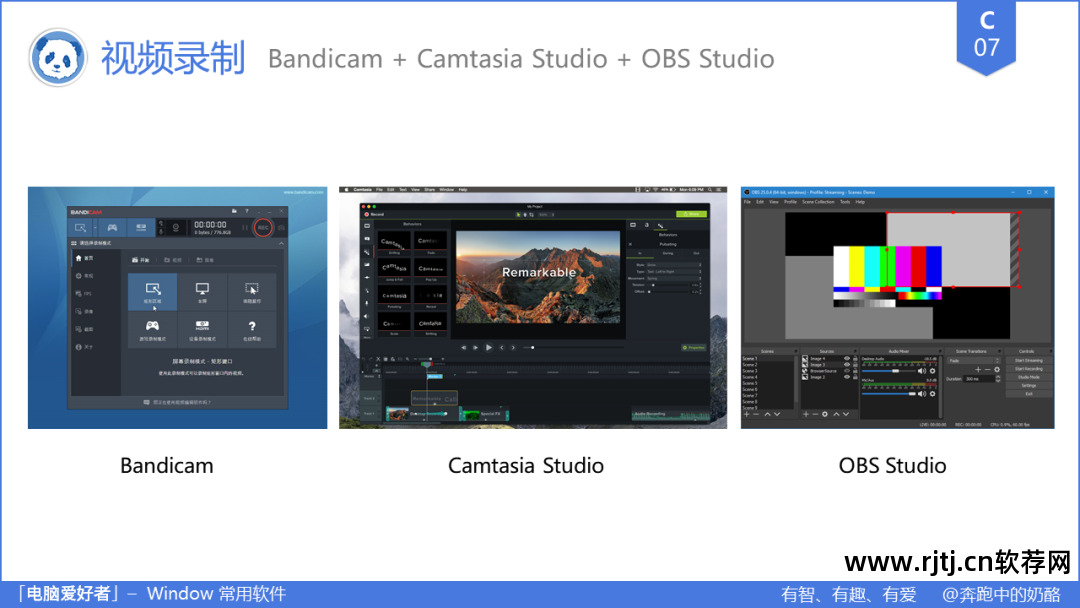The image size is (1080, 608).
Task: Open Bandicam's Home sidebar item
Action: 84,258
